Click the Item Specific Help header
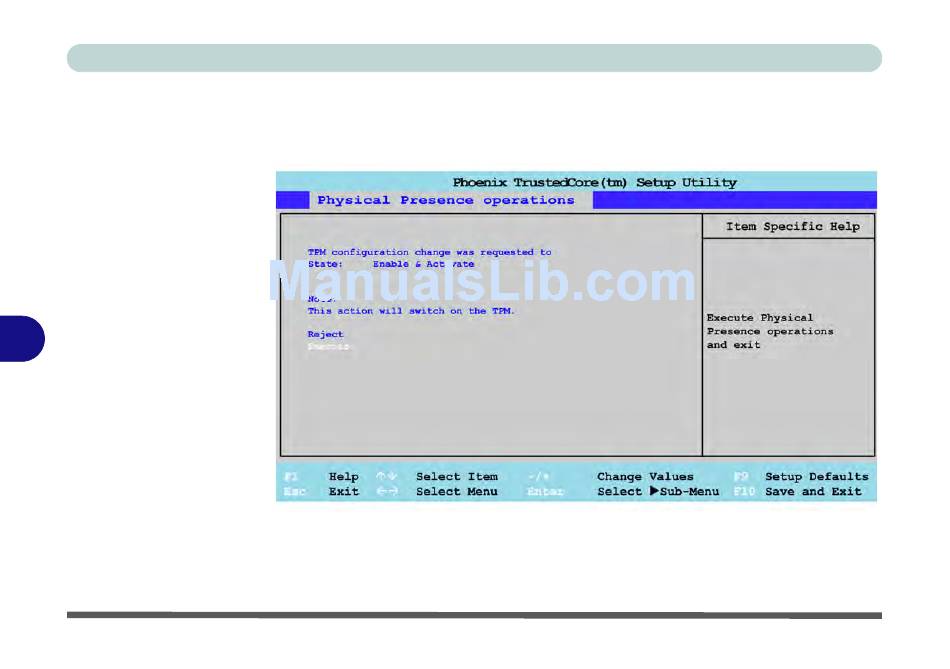 [792, 227]
